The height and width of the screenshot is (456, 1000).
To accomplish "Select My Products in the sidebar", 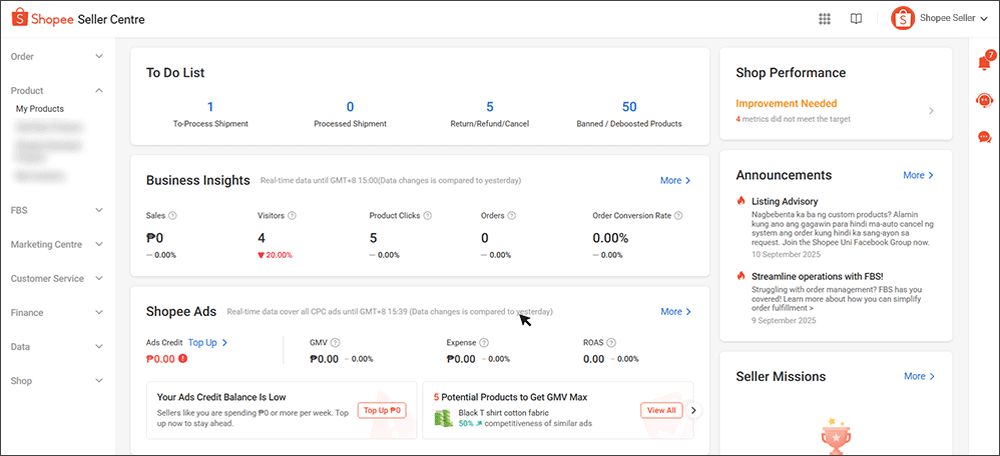I will 40,108.
